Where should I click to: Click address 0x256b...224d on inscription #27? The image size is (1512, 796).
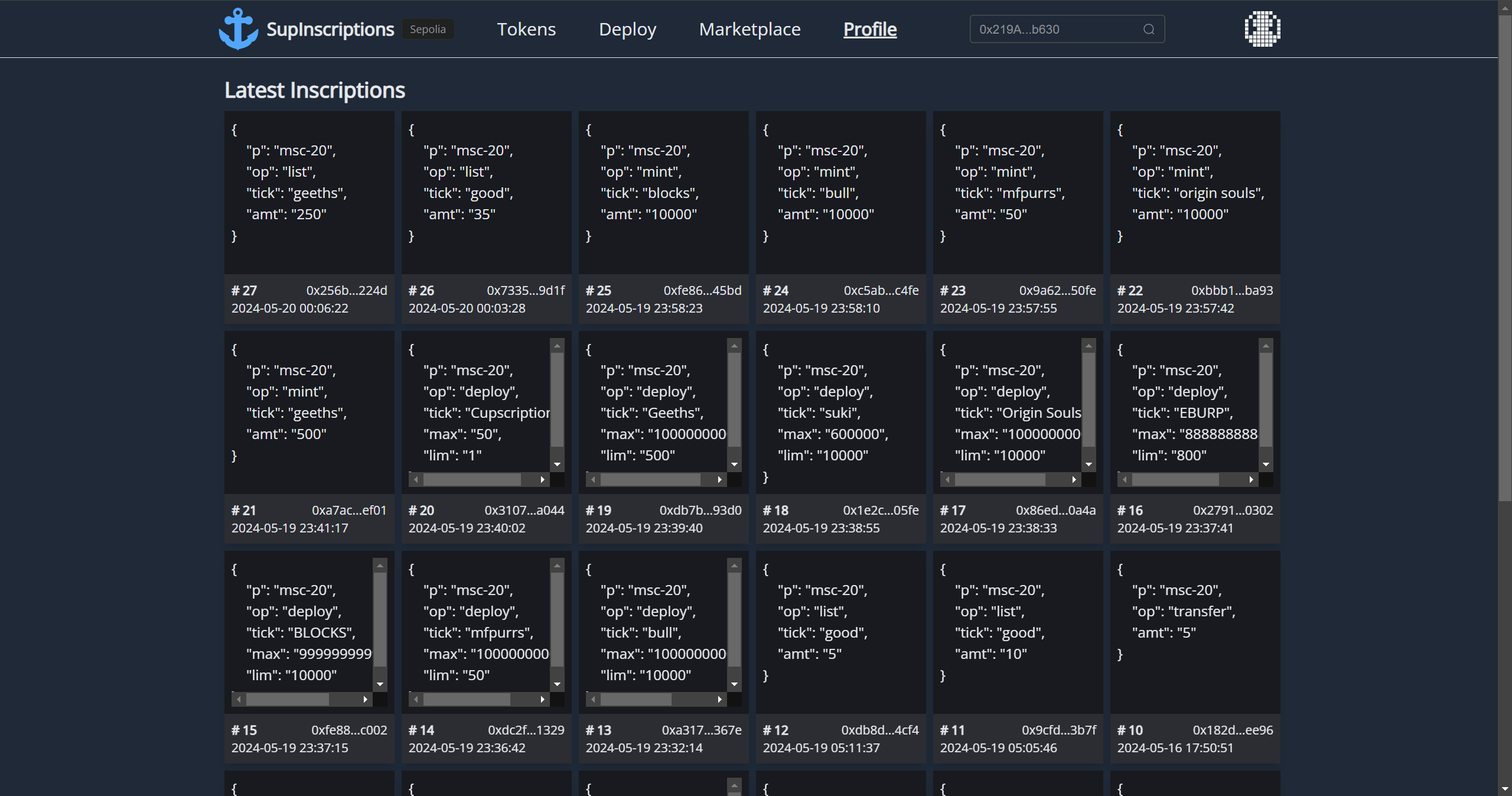[x=347, y=291]
